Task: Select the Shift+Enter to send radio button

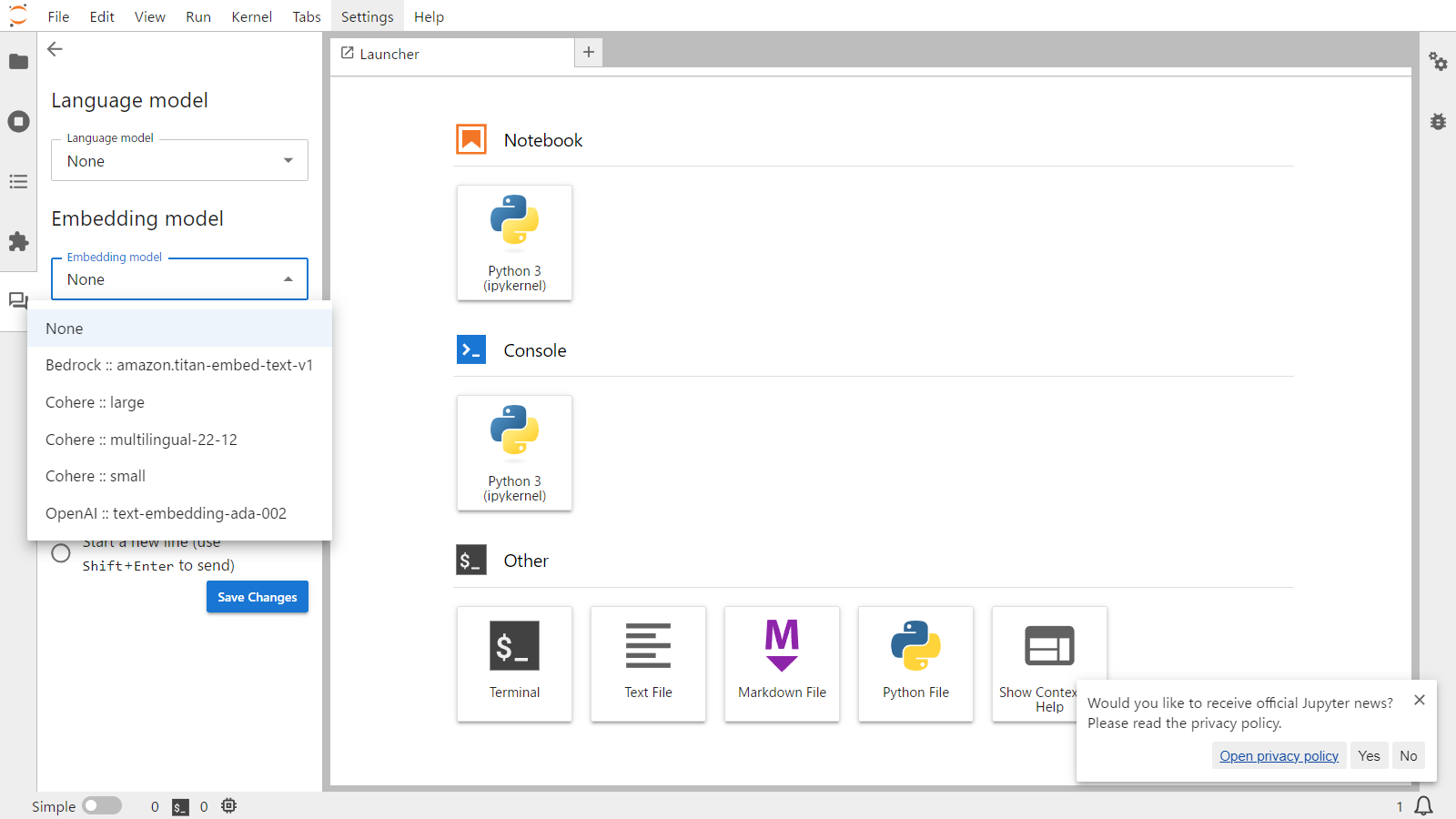Action: click(x=61, y=553)
